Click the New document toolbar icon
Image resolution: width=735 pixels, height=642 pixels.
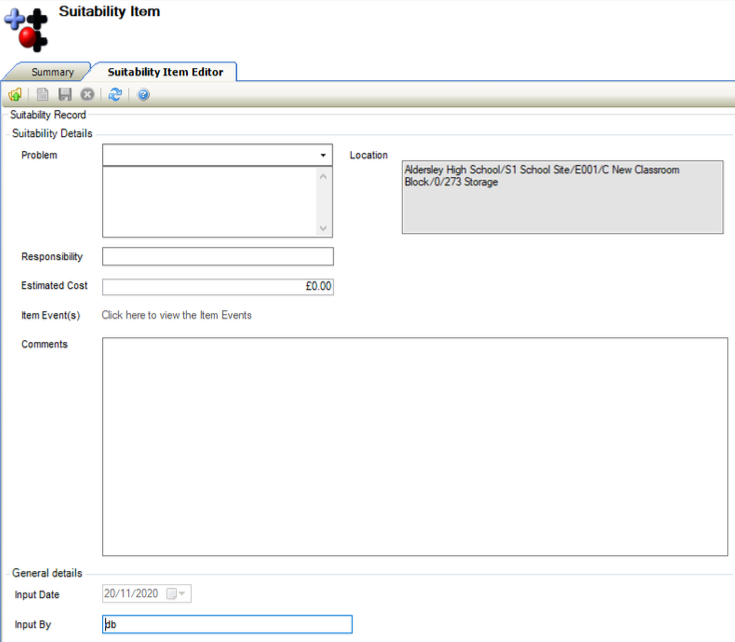[42, 95]
